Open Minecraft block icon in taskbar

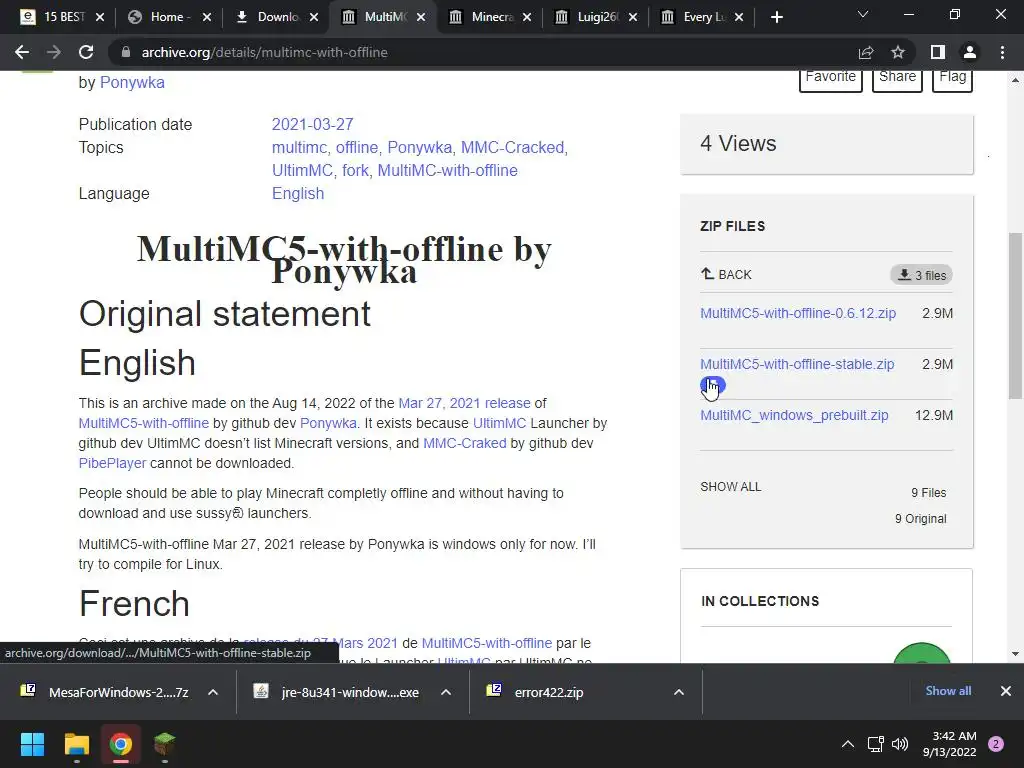pyautogui.click(x=165, y=744)
